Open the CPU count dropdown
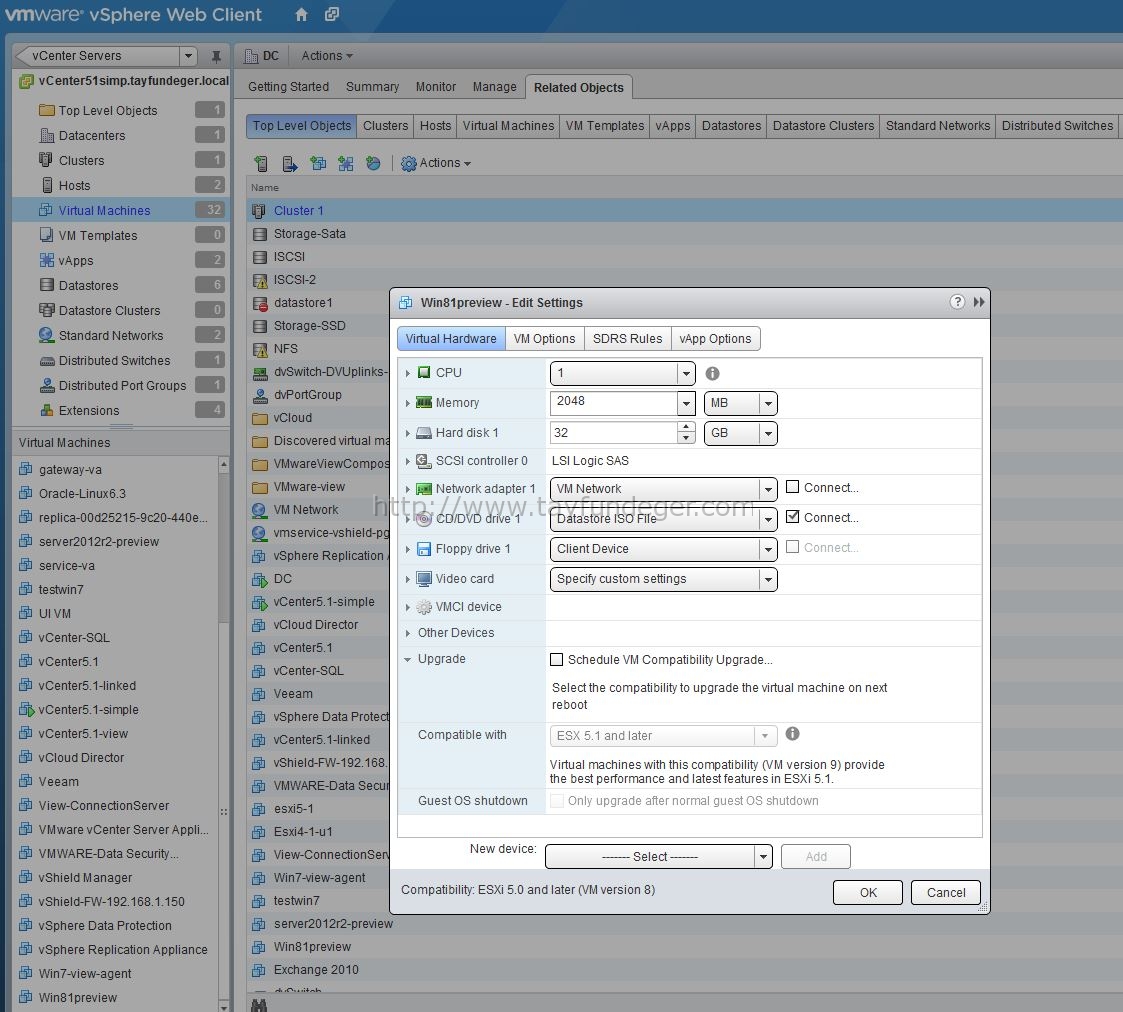This screenshot has width=1123, height=1012. [x=686, y=373]
